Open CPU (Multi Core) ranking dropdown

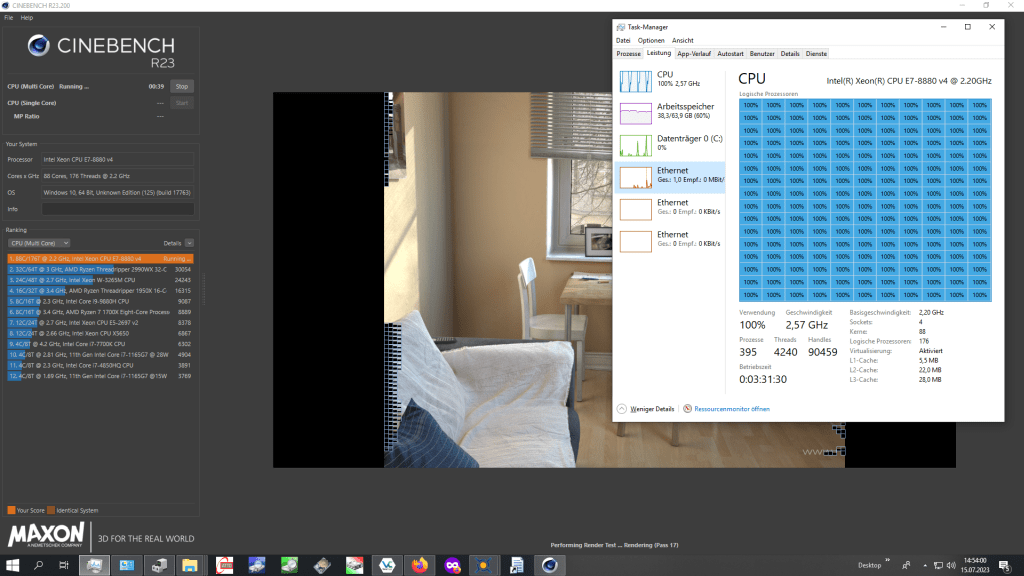(39, 243)
